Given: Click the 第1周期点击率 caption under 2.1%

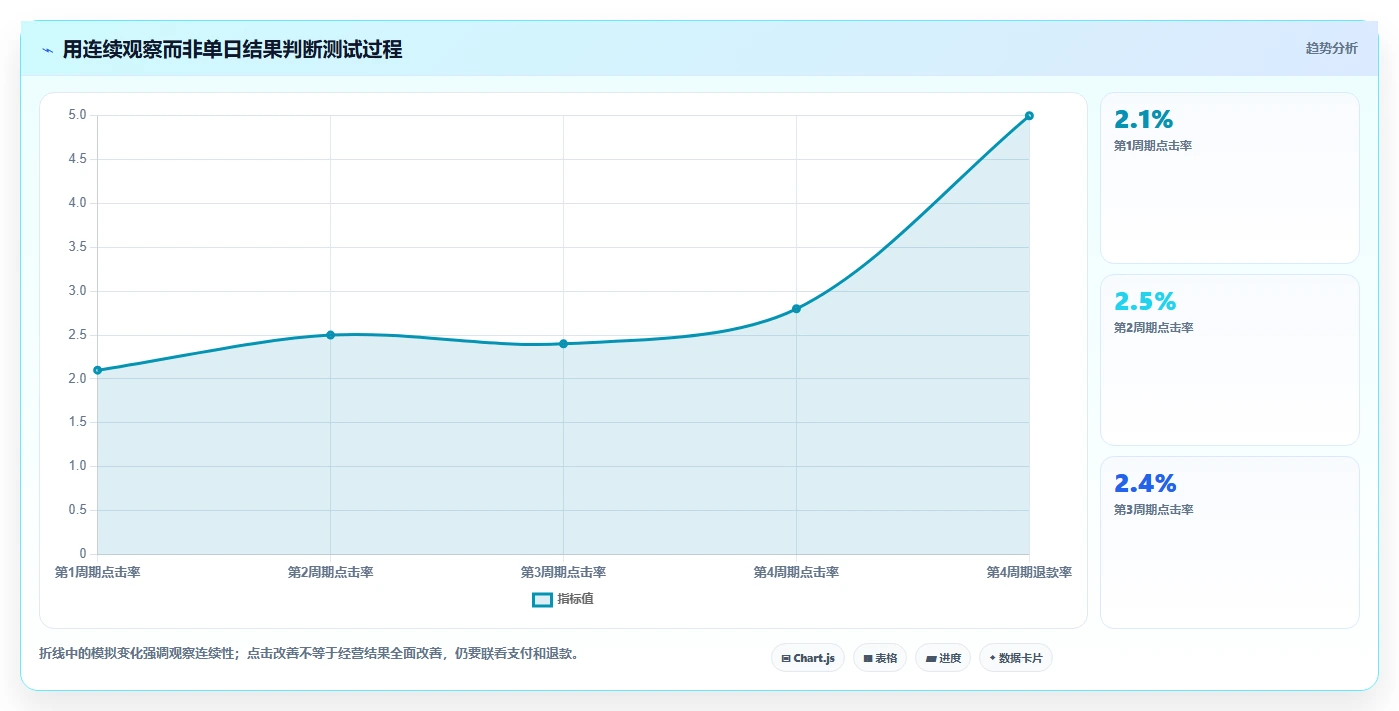Looking at the screenshot, I should 1153,146.
